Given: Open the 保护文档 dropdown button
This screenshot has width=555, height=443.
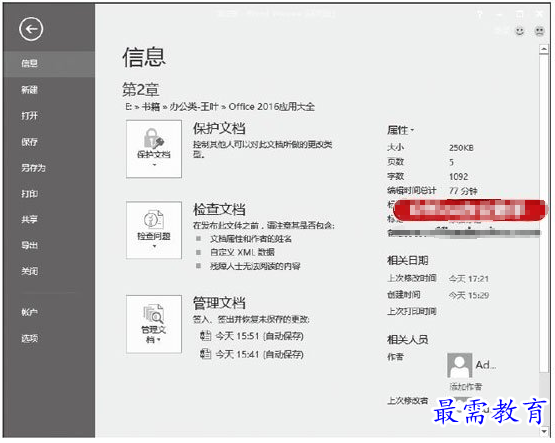Looking at the screenshot, I should tap(154, 149).
